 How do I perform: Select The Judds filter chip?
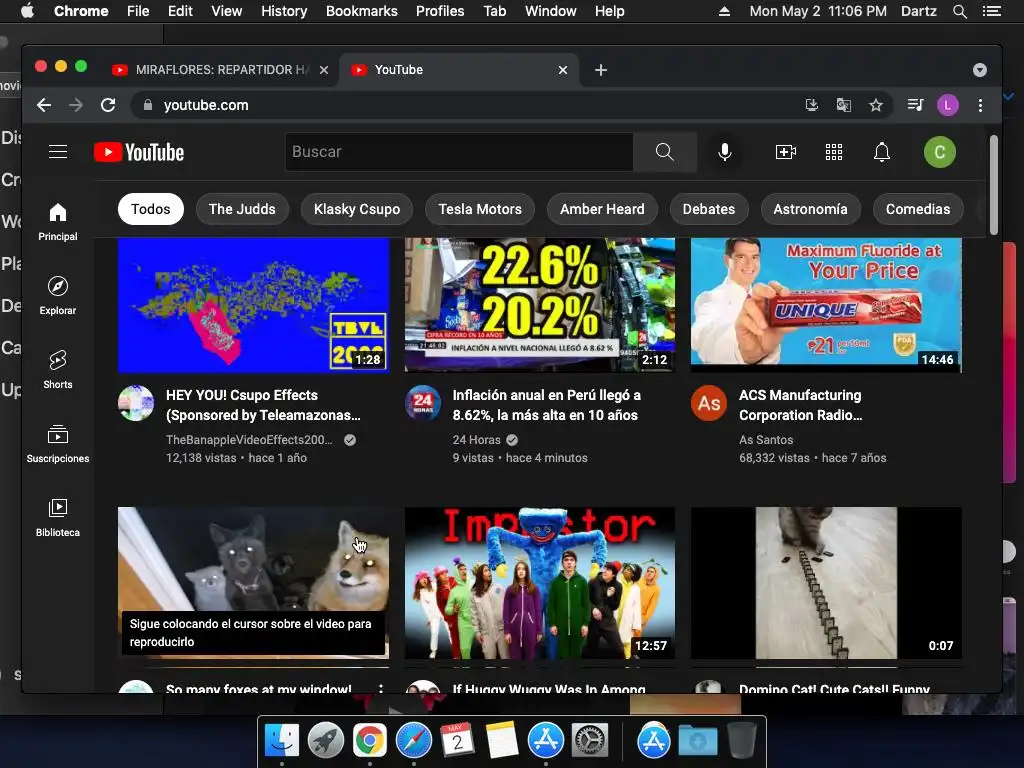242,209
